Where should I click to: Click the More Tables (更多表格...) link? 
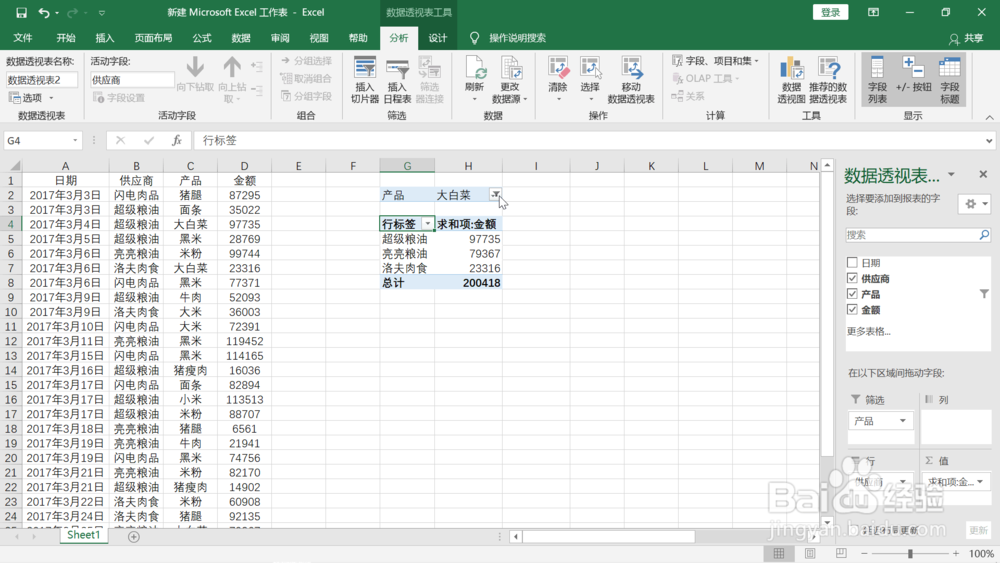click(869, 331)
